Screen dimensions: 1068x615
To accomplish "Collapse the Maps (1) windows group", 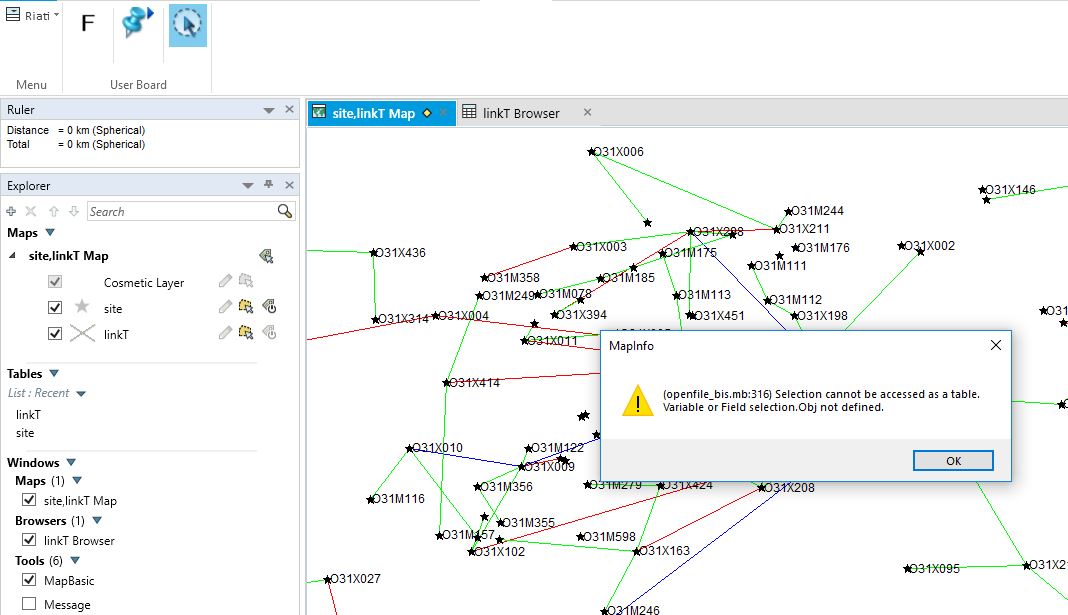I will 77,480.
